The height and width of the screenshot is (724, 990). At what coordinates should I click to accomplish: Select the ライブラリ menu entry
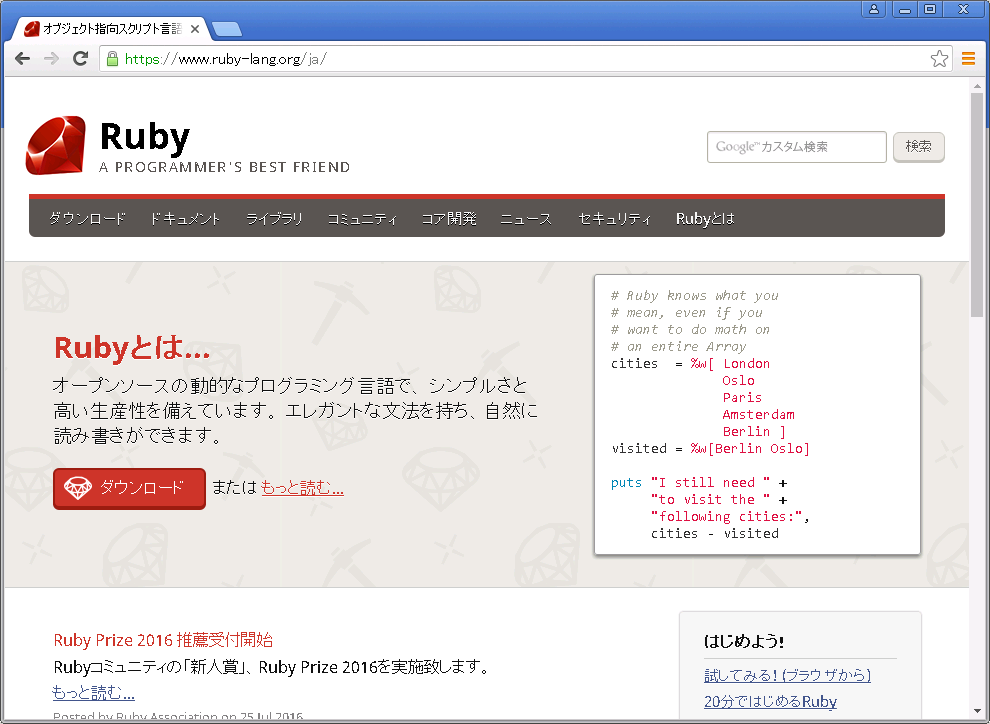pyautogui.click(x=273, y=217)
